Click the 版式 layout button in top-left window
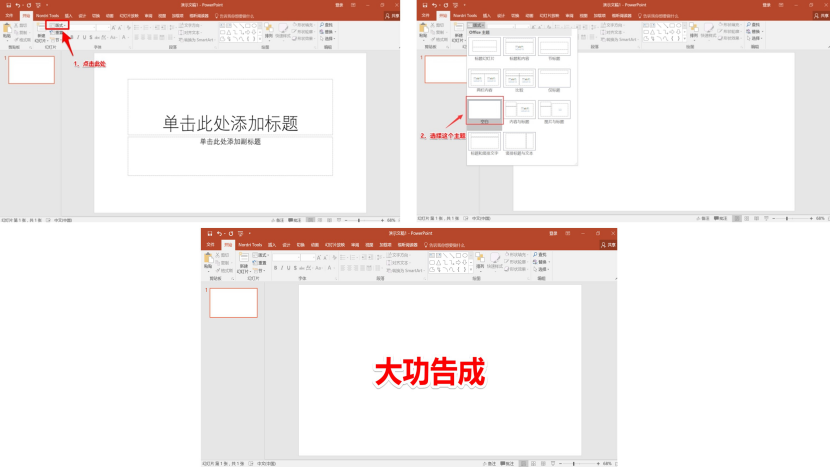The width and height of the screenshot is (830, 467). [x=58, y=25]
